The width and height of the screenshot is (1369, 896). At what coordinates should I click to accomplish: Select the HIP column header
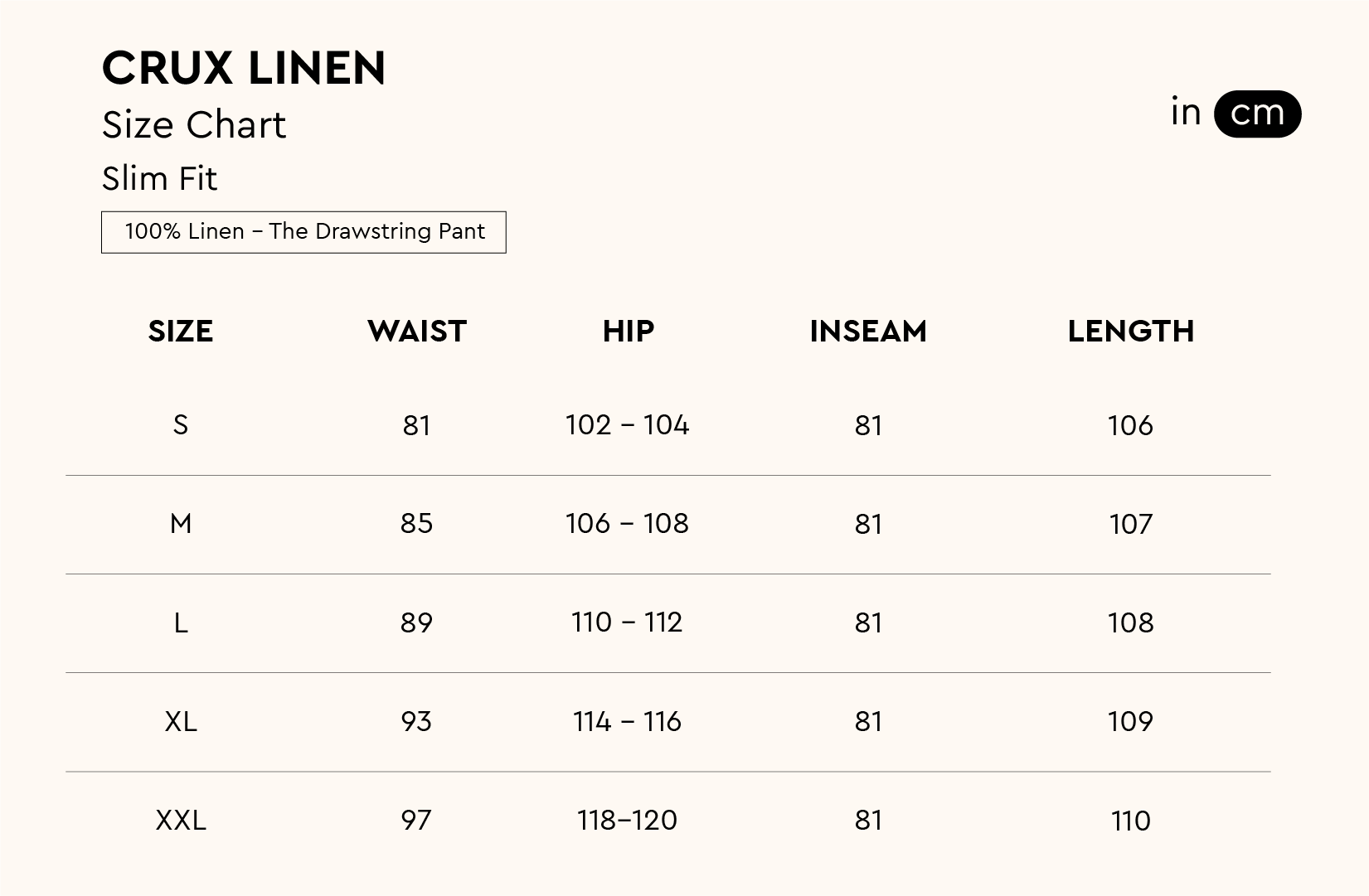coord(629,332)
